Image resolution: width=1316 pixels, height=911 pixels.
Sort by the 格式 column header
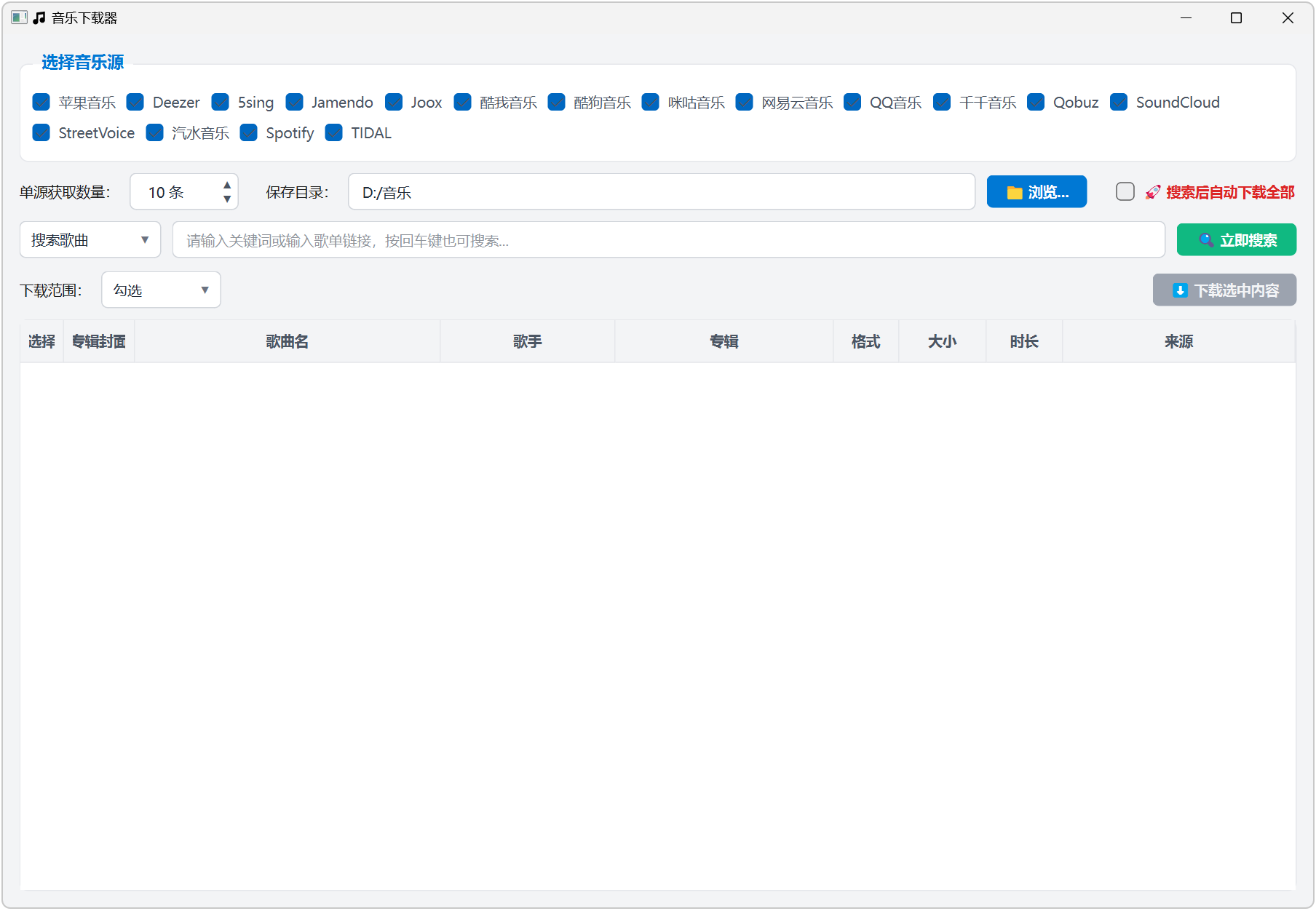[866, 342]
